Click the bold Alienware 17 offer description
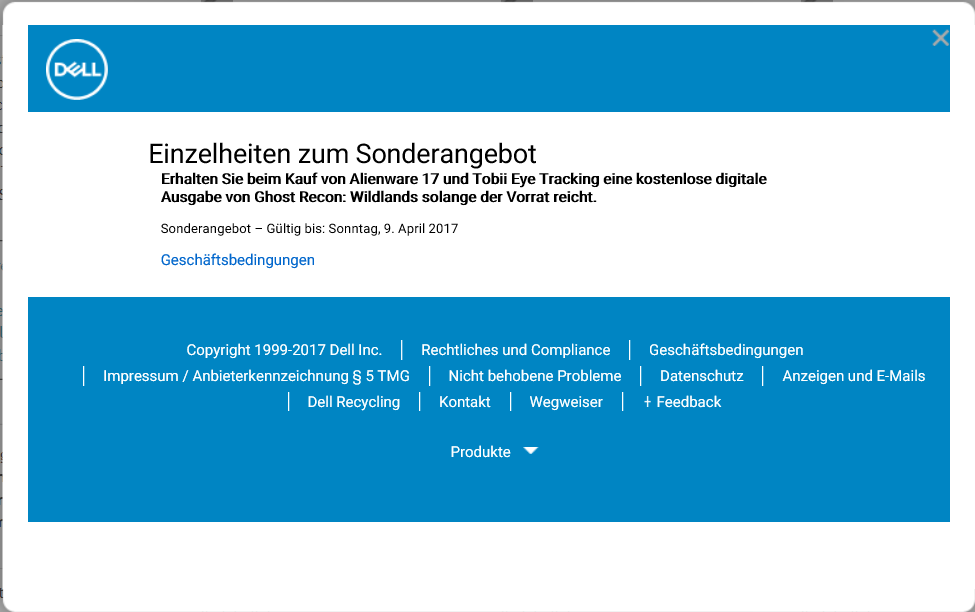 coord(463,188)
